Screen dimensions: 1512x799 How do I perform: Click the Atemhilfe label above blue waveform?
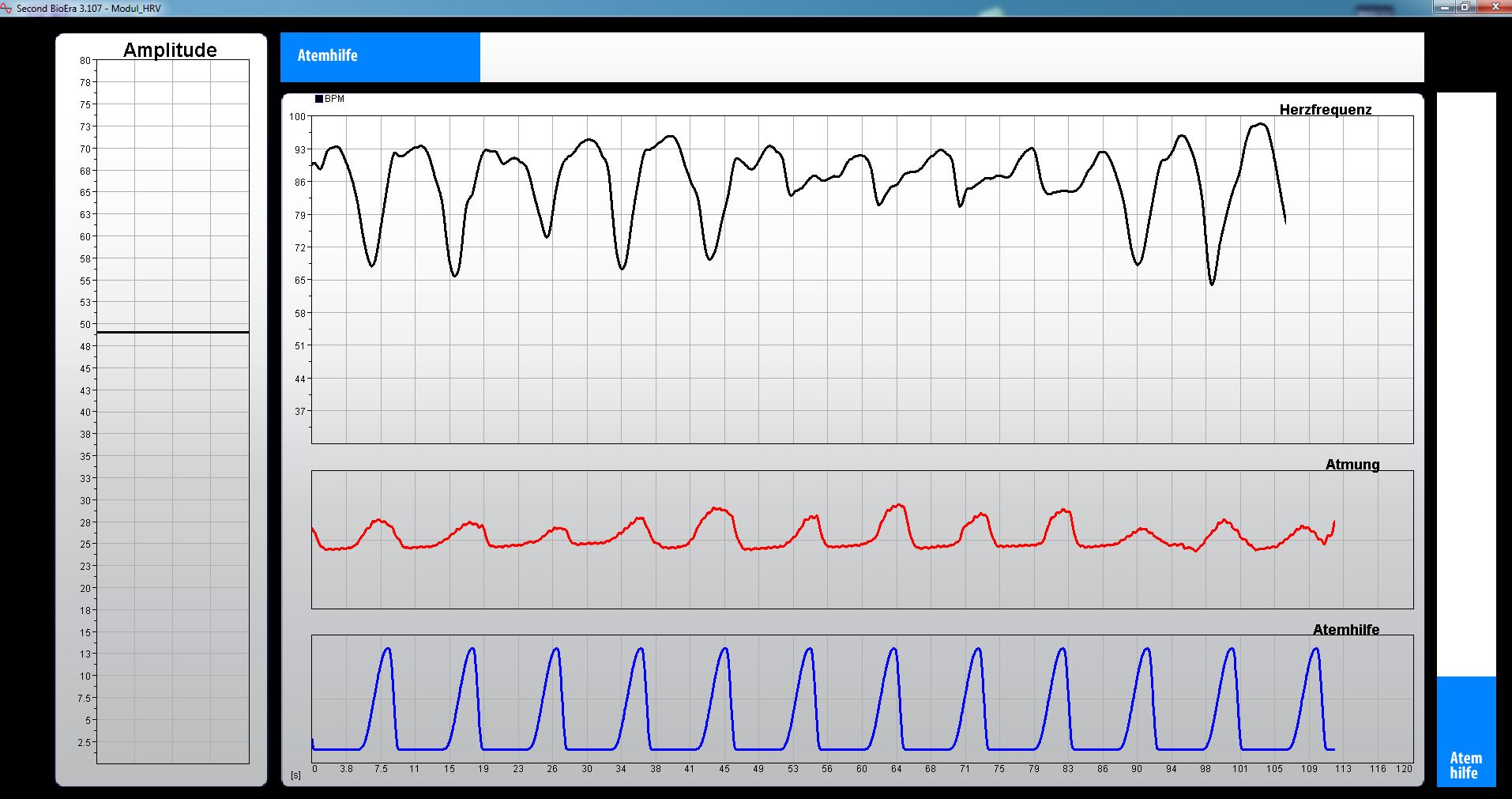(x=1345, y=630)
